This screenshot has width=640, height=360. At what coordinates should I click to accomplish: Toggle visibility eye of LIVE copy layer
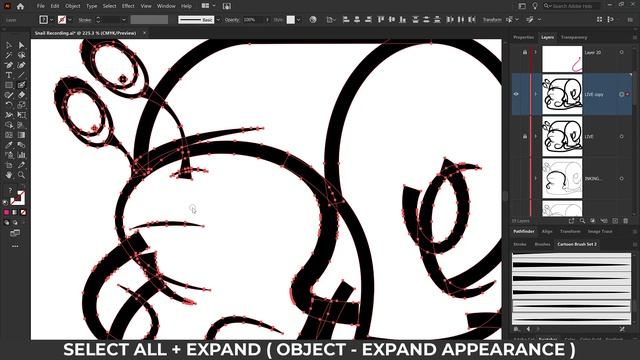(x=516, y=94)
